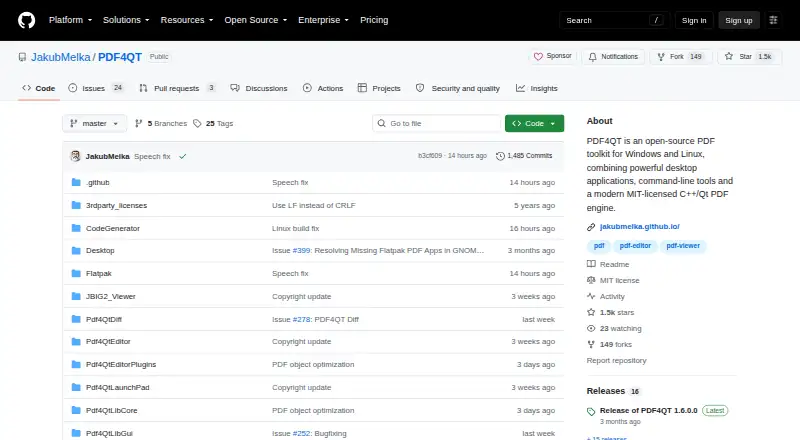The height and width of the screenshot is (440, 800).
Task: Expand the Platform menu
Action: point(70,20)
